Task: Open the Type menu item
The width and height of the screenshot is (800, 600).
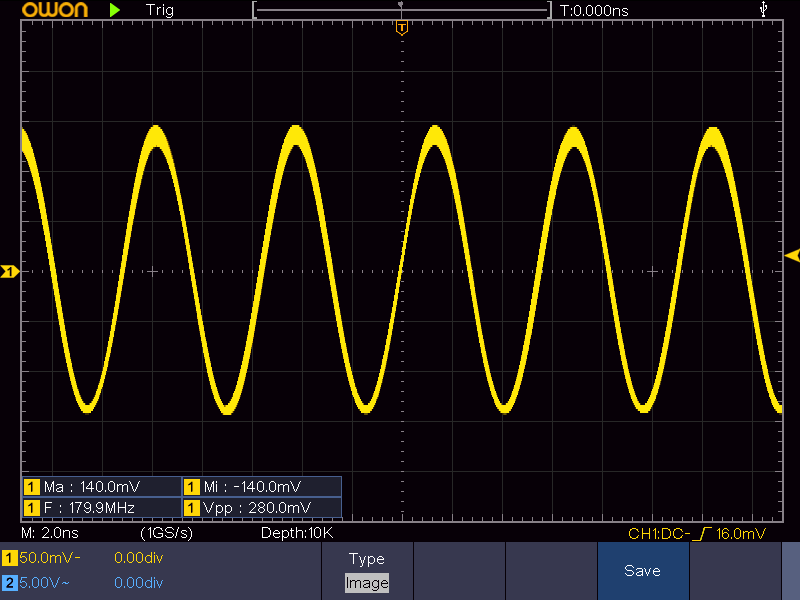Action: point(367,559)
